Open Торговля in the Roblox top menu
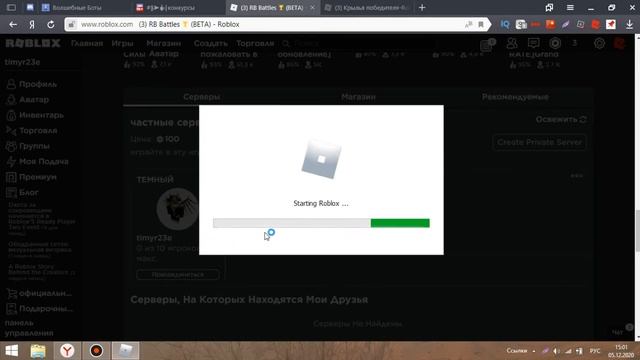 click(255, 43)
